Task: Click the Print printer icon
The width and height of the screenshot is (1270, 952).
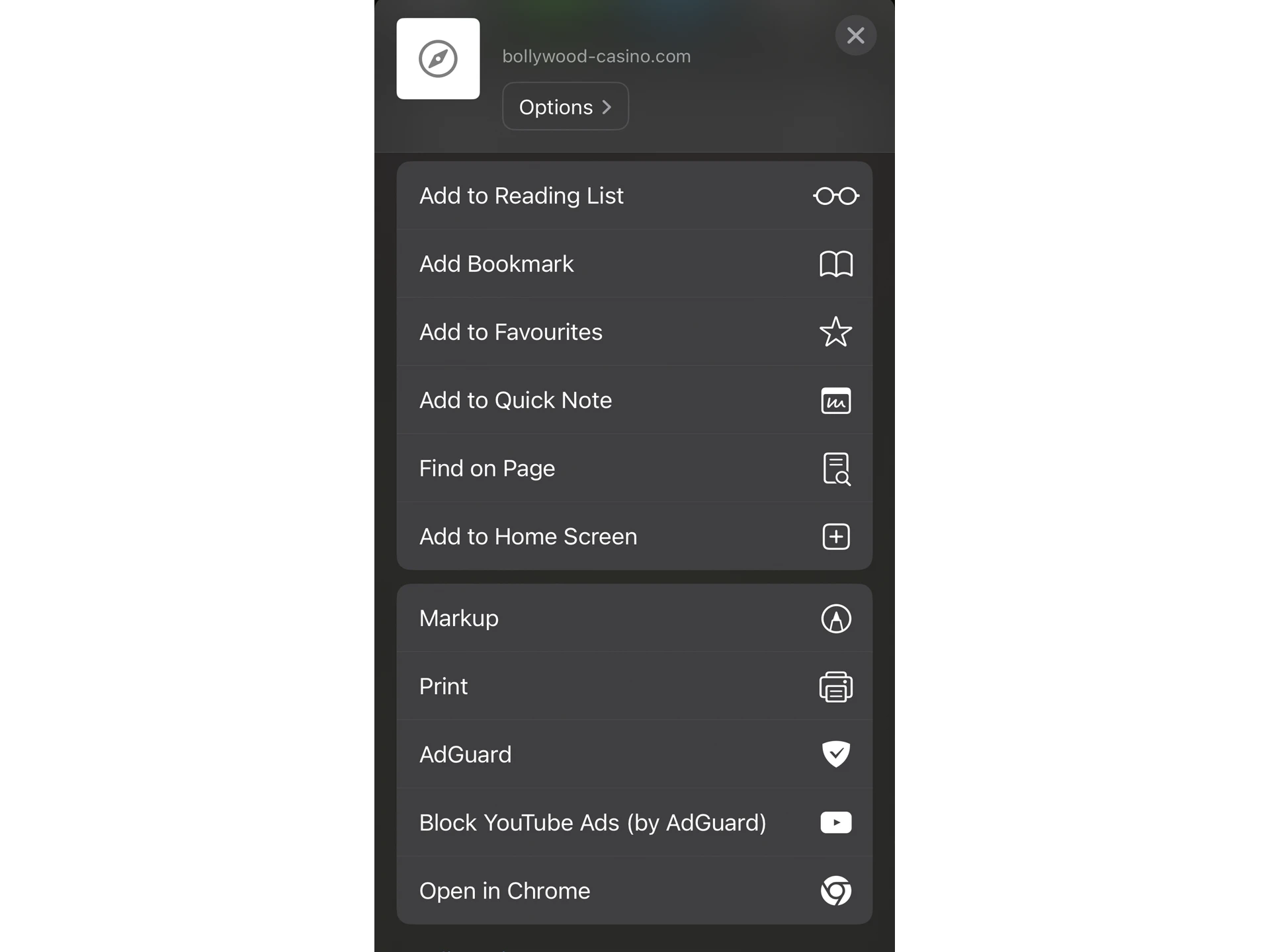Action: point(835,686)
